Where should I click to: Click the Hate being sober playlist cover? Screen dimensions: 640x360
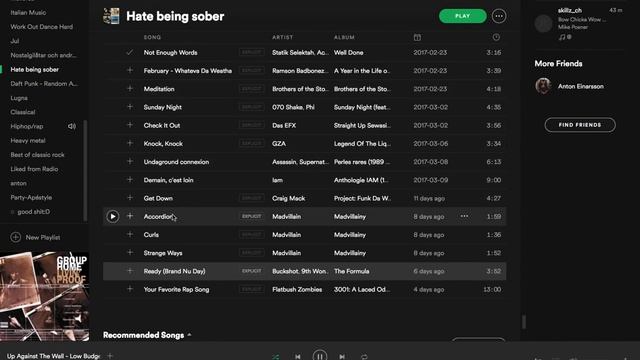[x=111, y=16]
